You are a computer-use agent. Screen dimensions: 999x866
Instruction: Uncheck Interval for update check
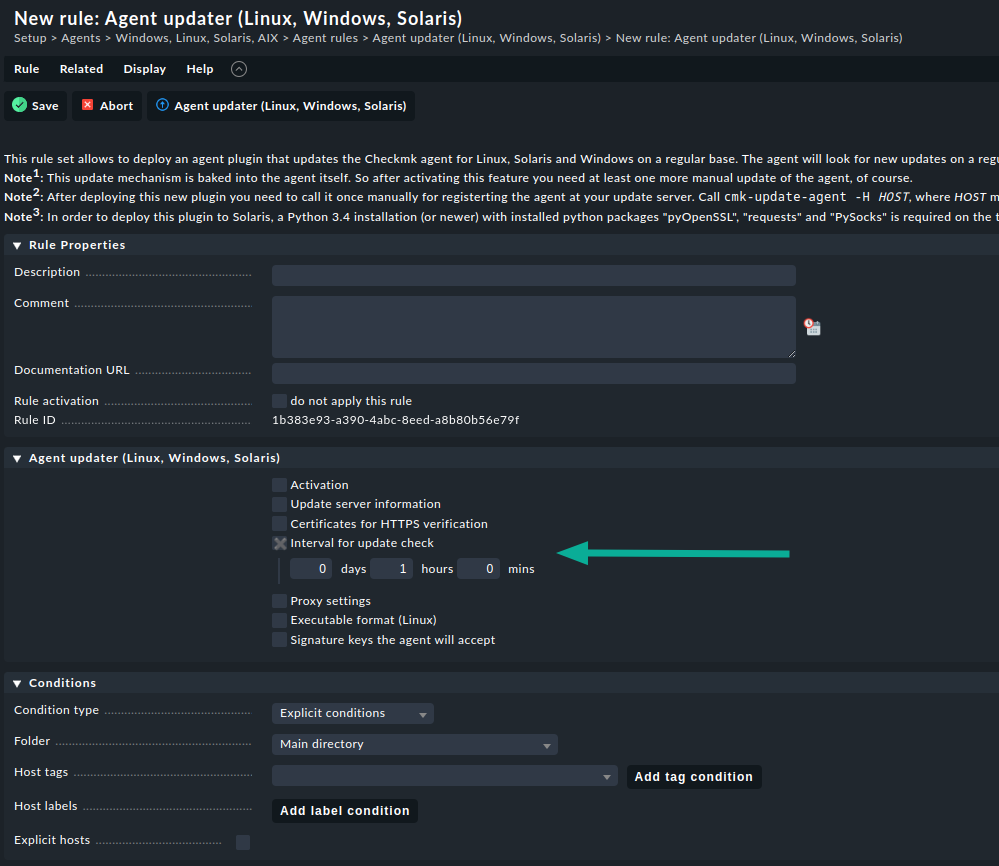point(279,543)
